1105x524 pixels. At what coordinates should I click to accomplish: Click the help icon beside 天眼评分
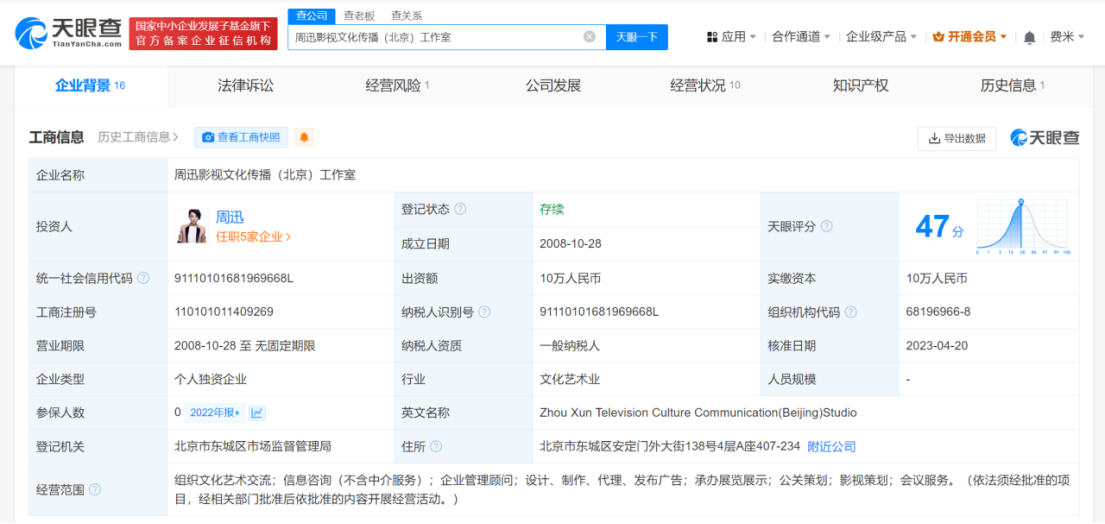click(x=827, y=227)
